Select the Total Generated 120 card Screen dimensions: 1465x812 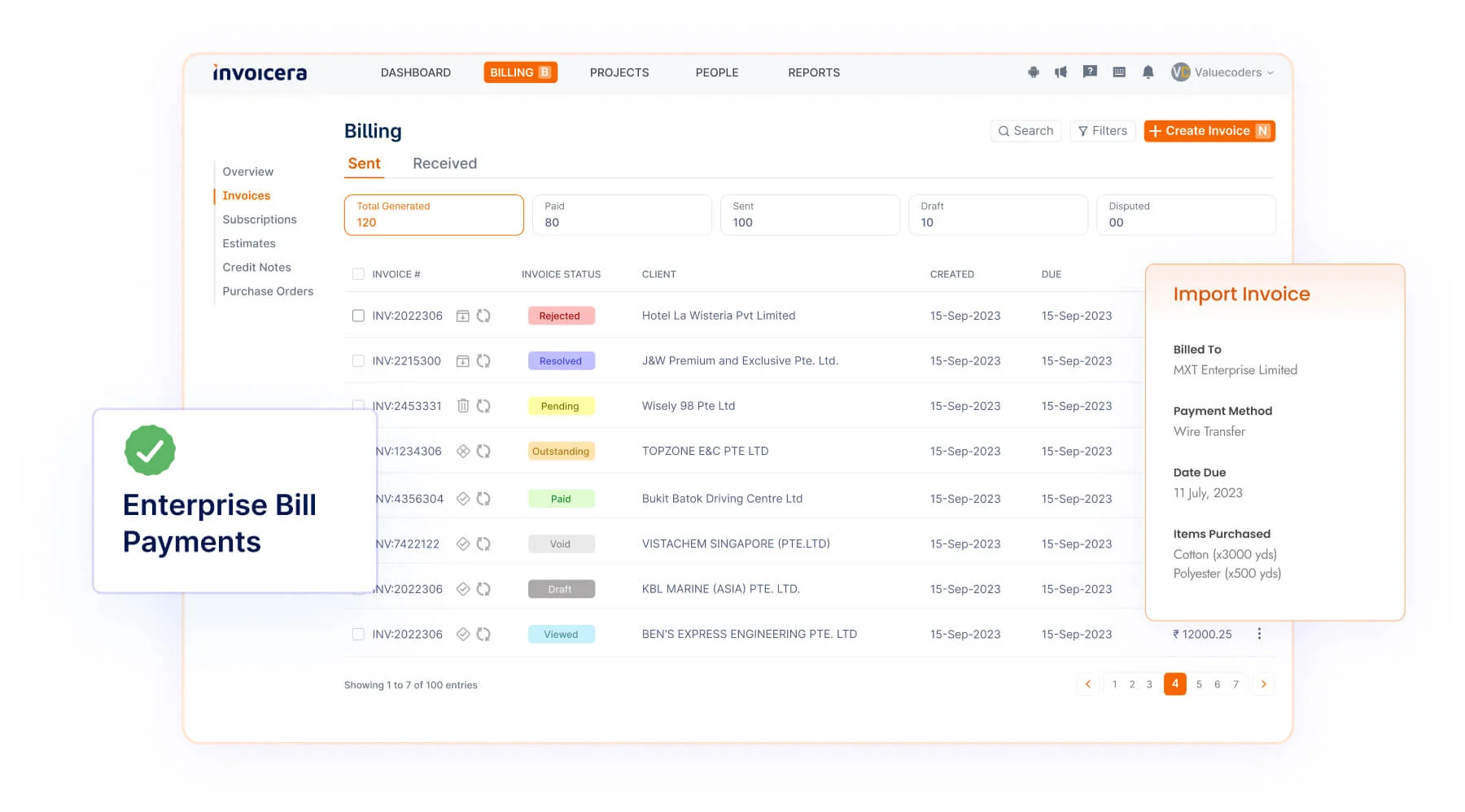[x=434, y=215]
